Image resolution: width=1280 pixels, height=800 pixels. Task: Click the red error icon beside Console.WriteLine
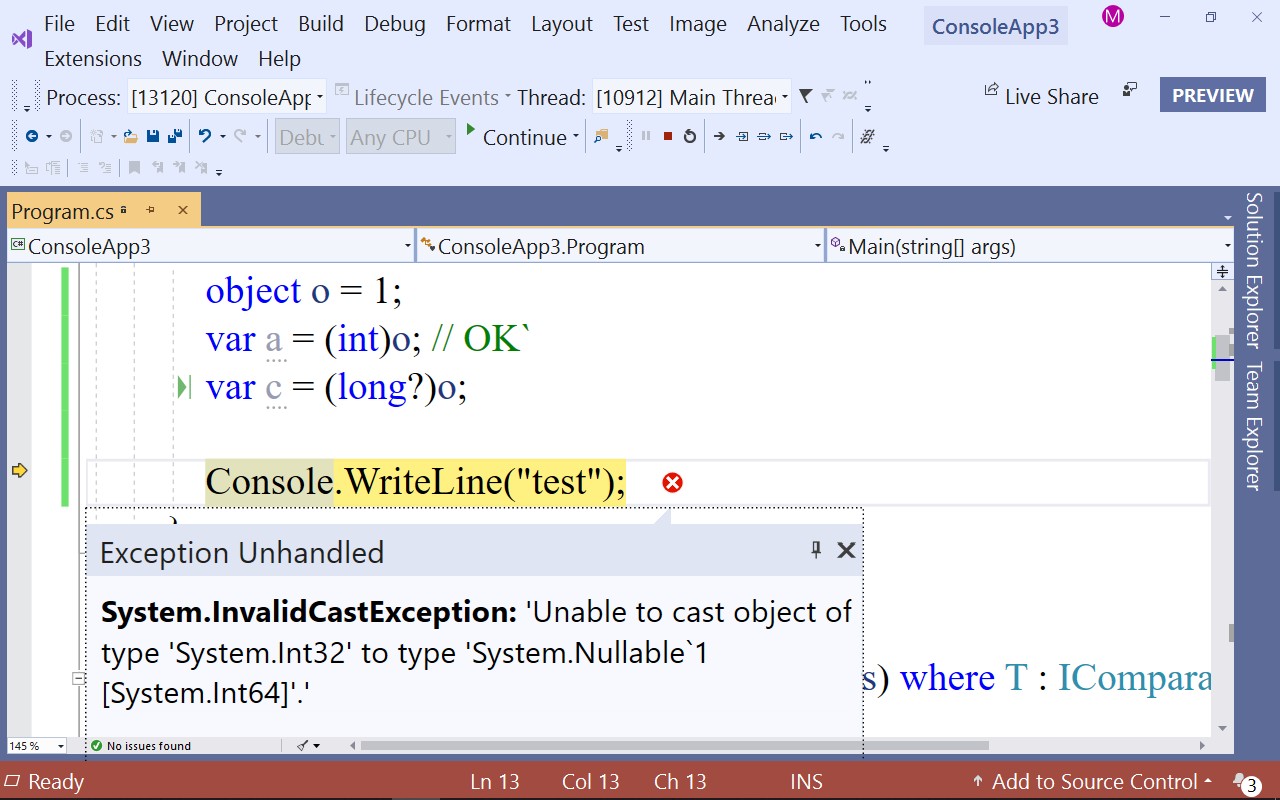click(672, 481)
